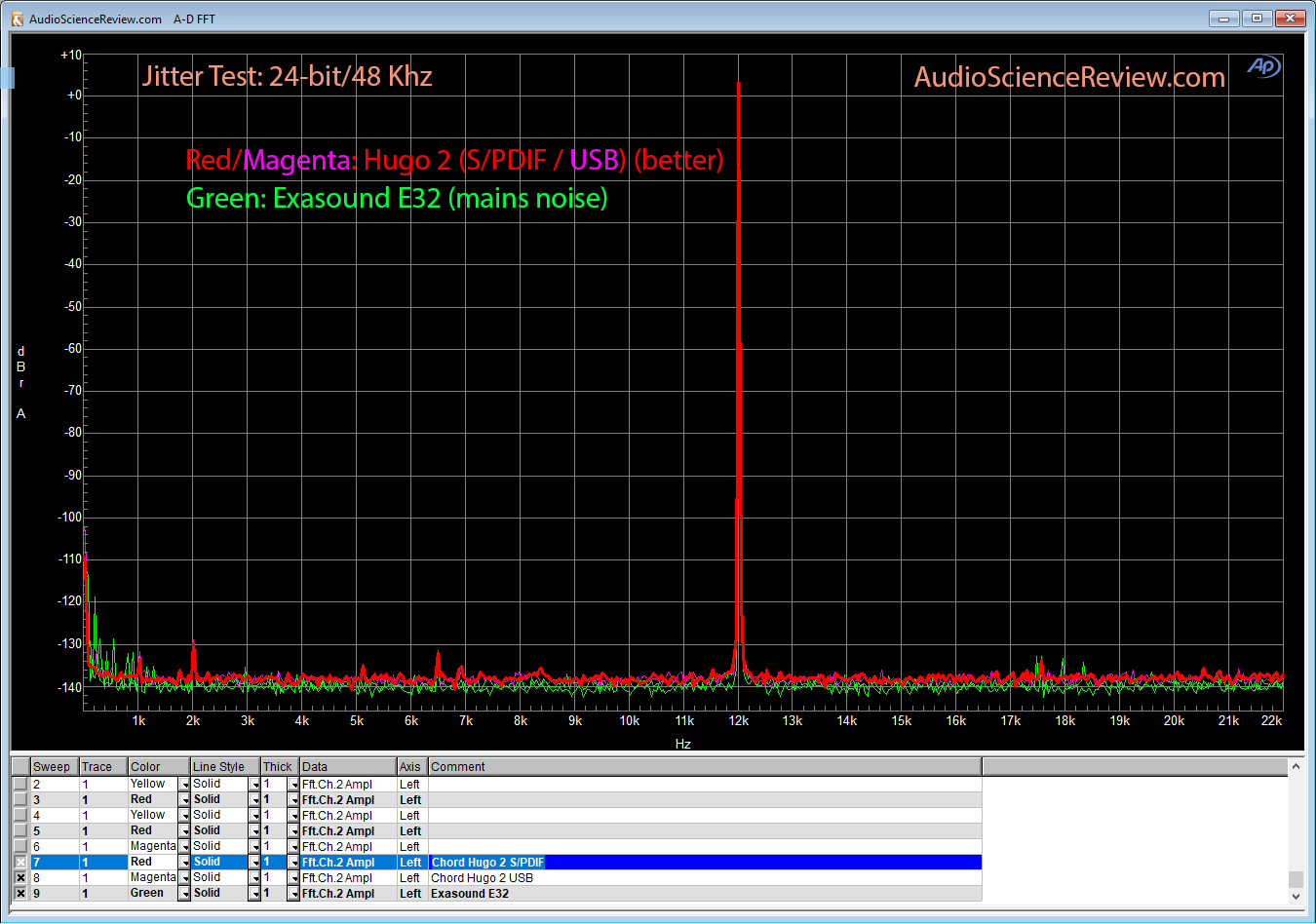Click the AudioScienceReview app icon in title bar
Viewport: 1316px width, 924px height.
pos(17,19)
